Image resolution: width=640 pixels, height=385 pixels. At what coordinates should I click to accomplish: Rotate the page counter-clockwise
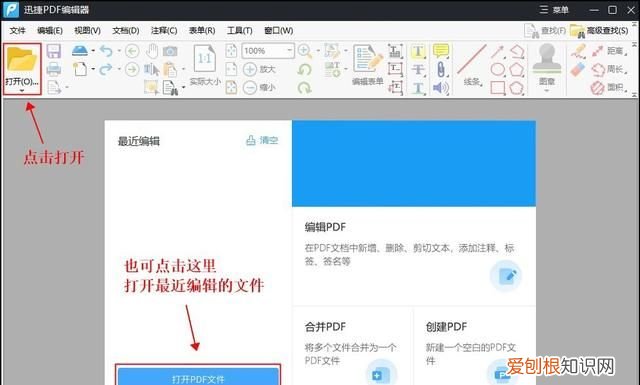(304, 69)
